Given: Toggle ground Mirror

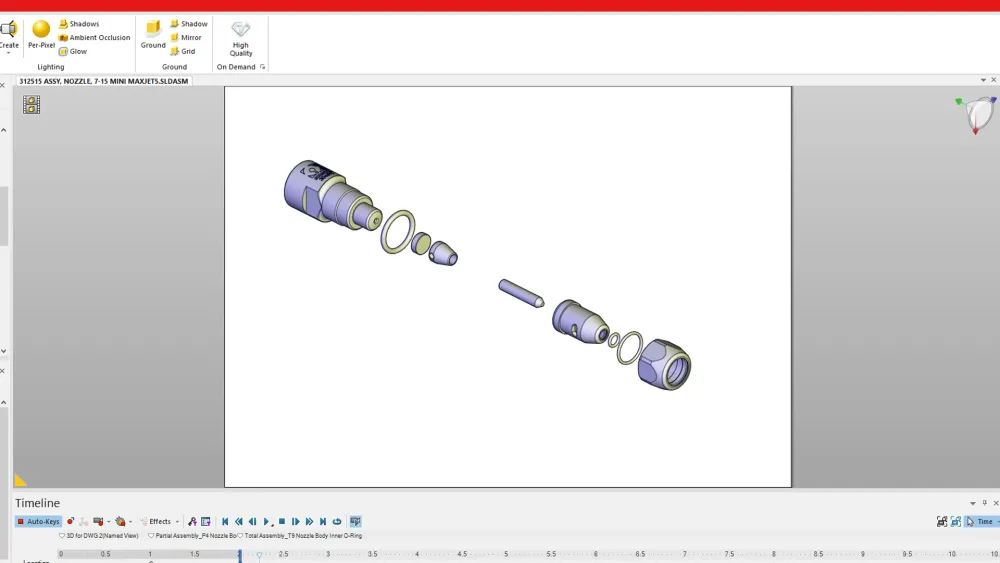Looking at the screenshot, I should 186,38.
